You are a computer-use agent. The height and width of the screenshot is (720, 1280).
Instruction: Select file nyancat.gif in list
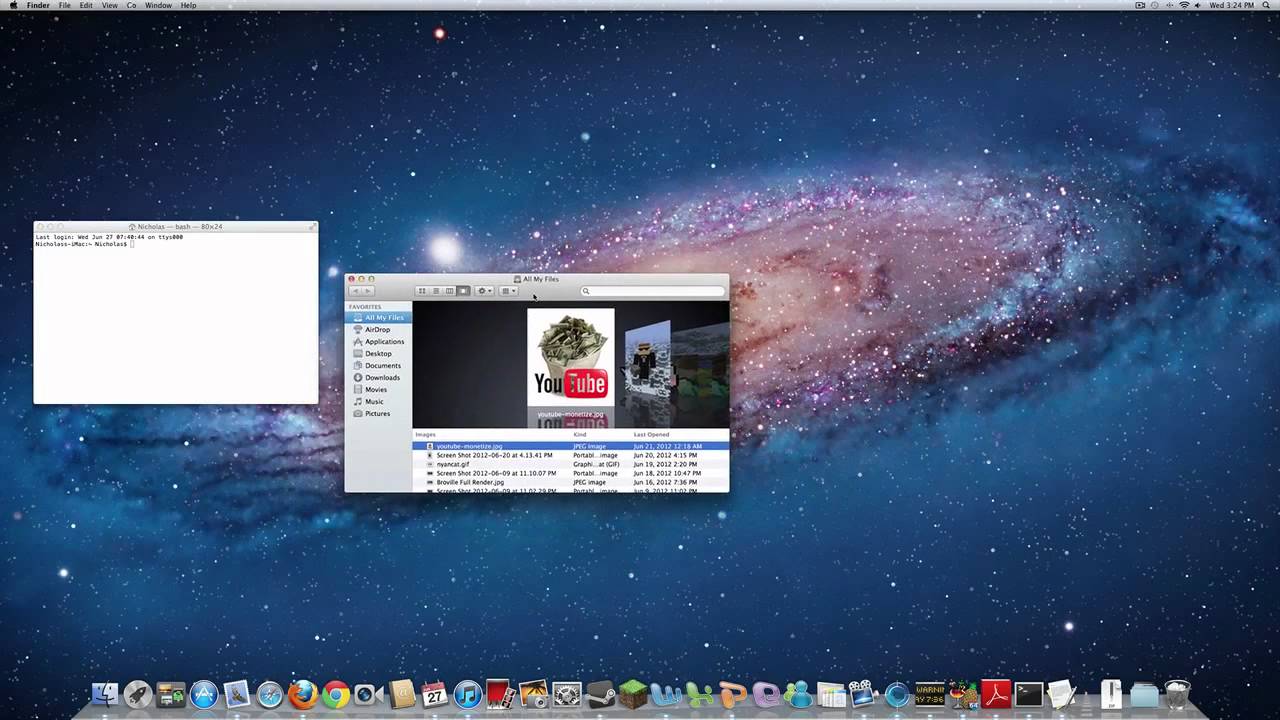point(571,464)
